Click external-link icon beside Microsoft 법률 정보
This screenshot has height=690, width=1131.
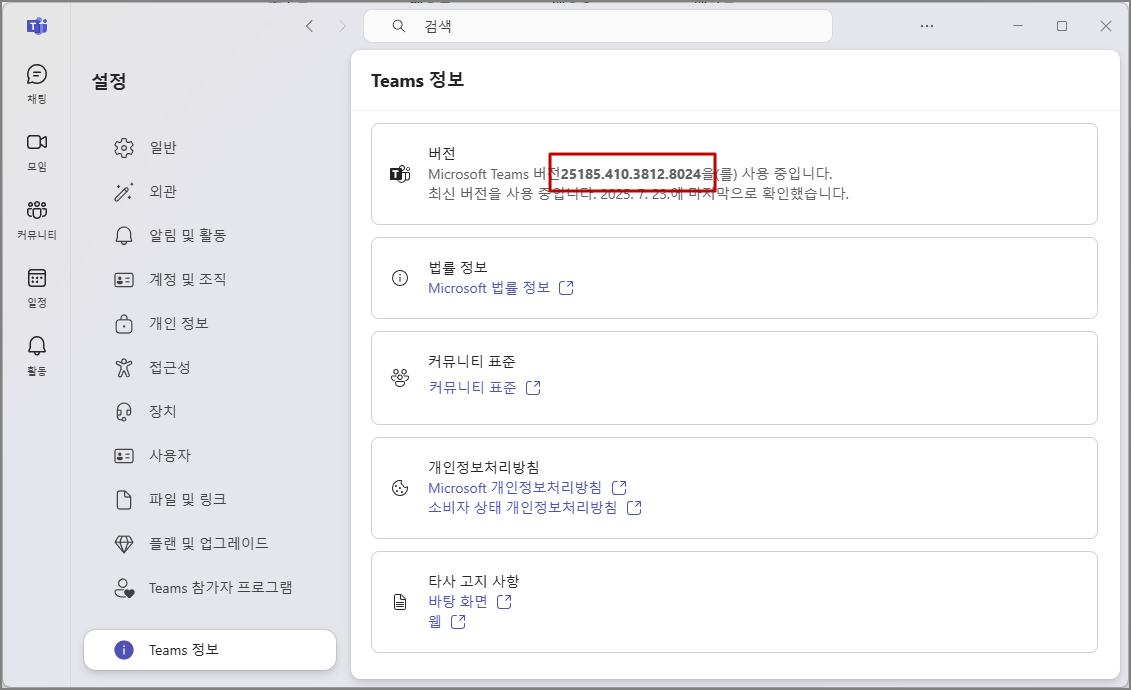point(566,288)
